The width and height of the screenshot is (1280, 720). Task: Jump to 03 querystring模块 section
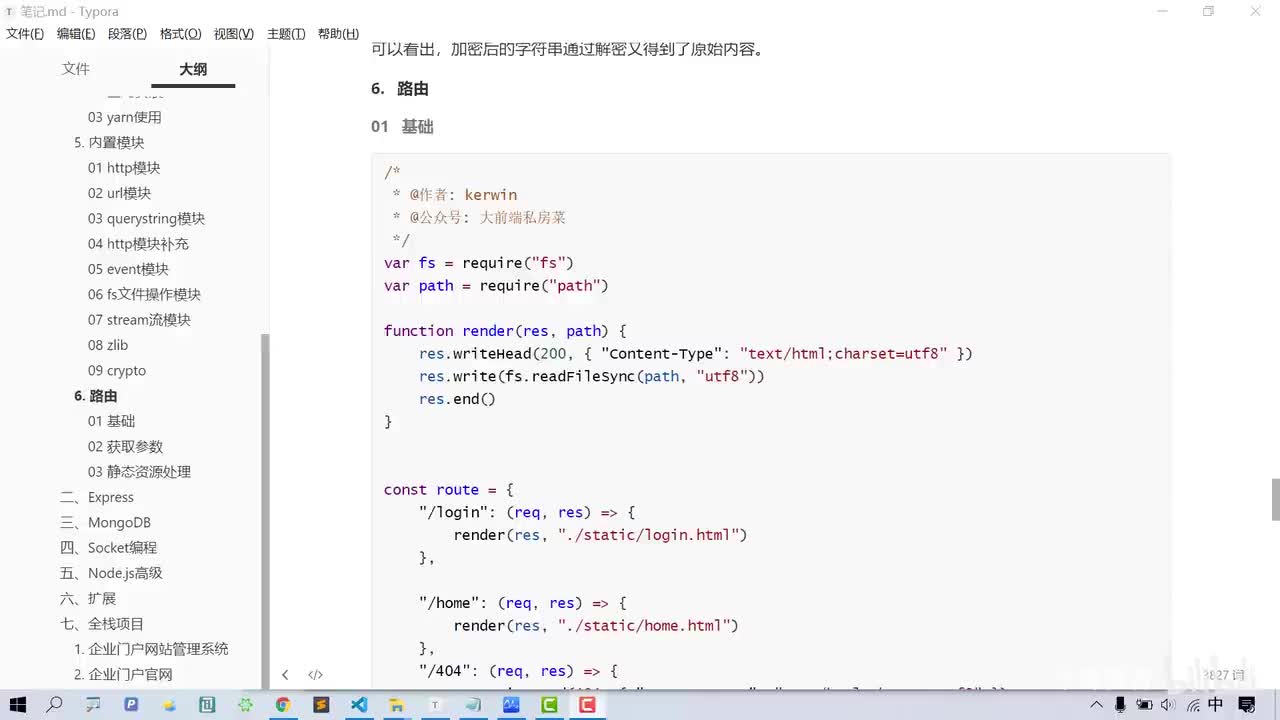(146, 218)
